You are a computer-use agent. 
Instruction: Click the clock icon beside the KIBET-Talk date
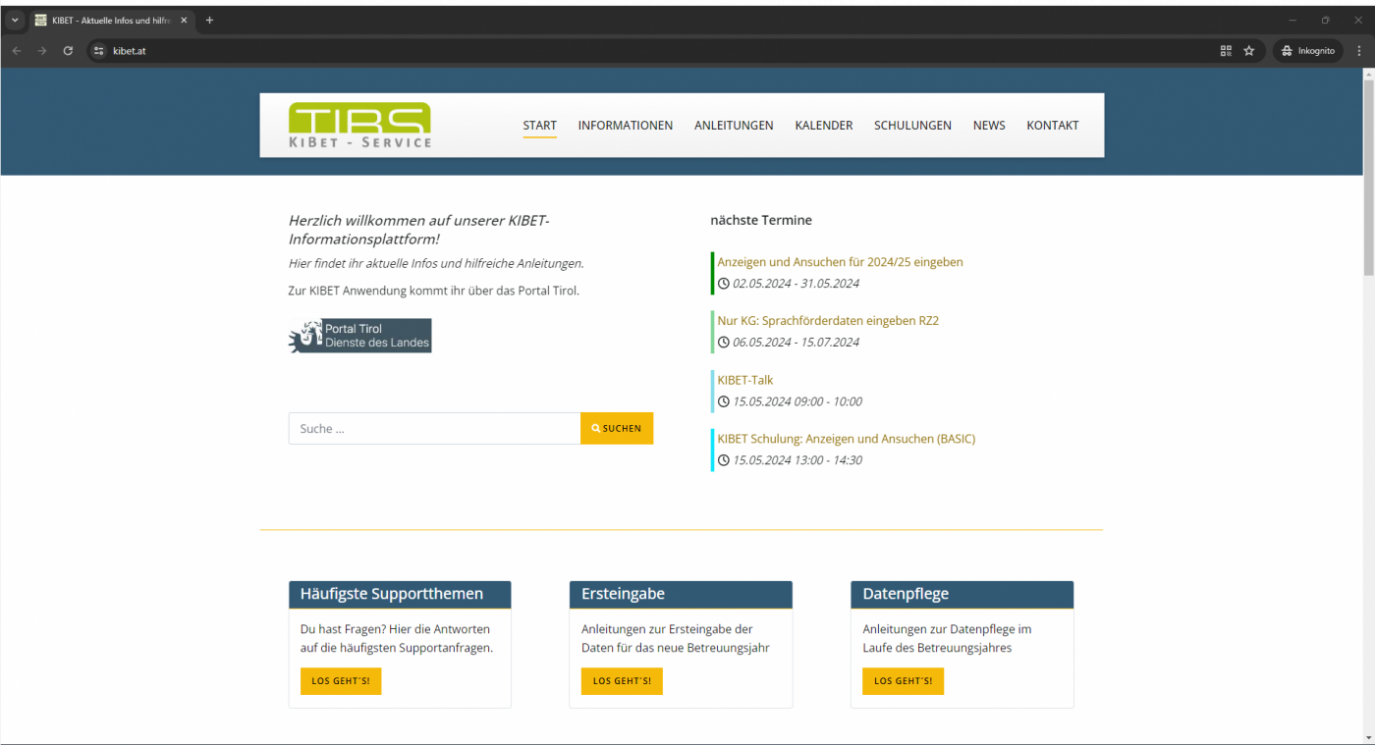[x=723, y=401]
